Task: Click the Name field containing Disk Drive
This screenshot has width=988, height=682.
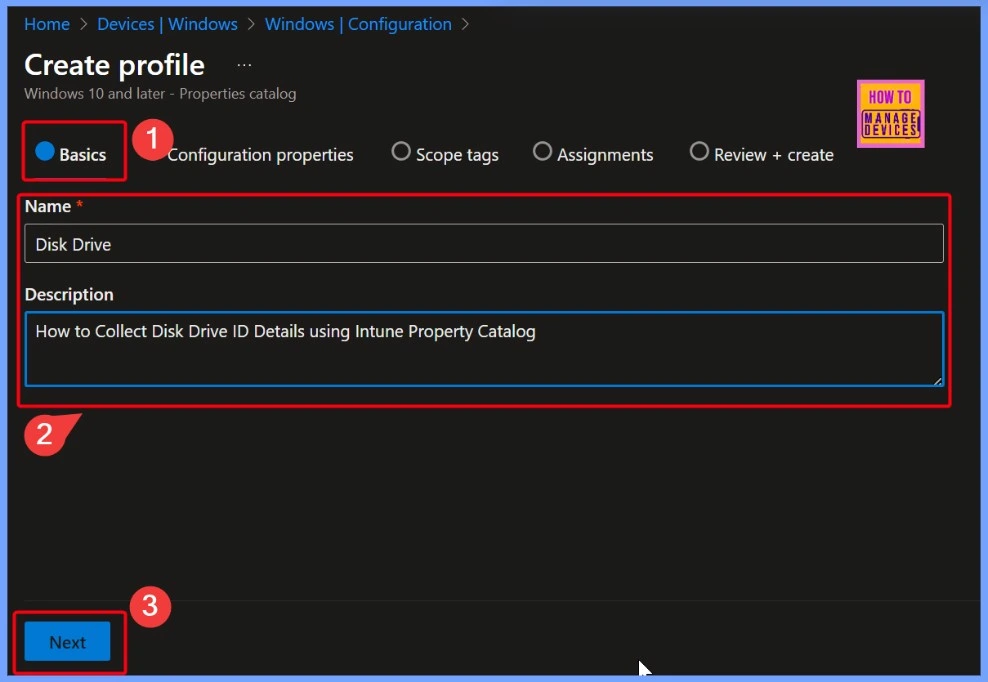Action: [x=484, y=243]
